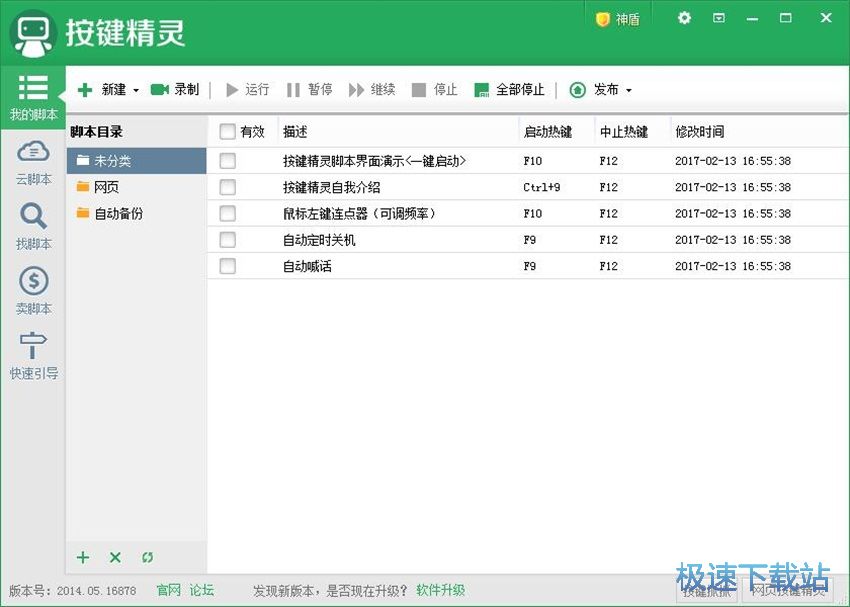Check the box for 自动喊话

click(x=227, y=266)
